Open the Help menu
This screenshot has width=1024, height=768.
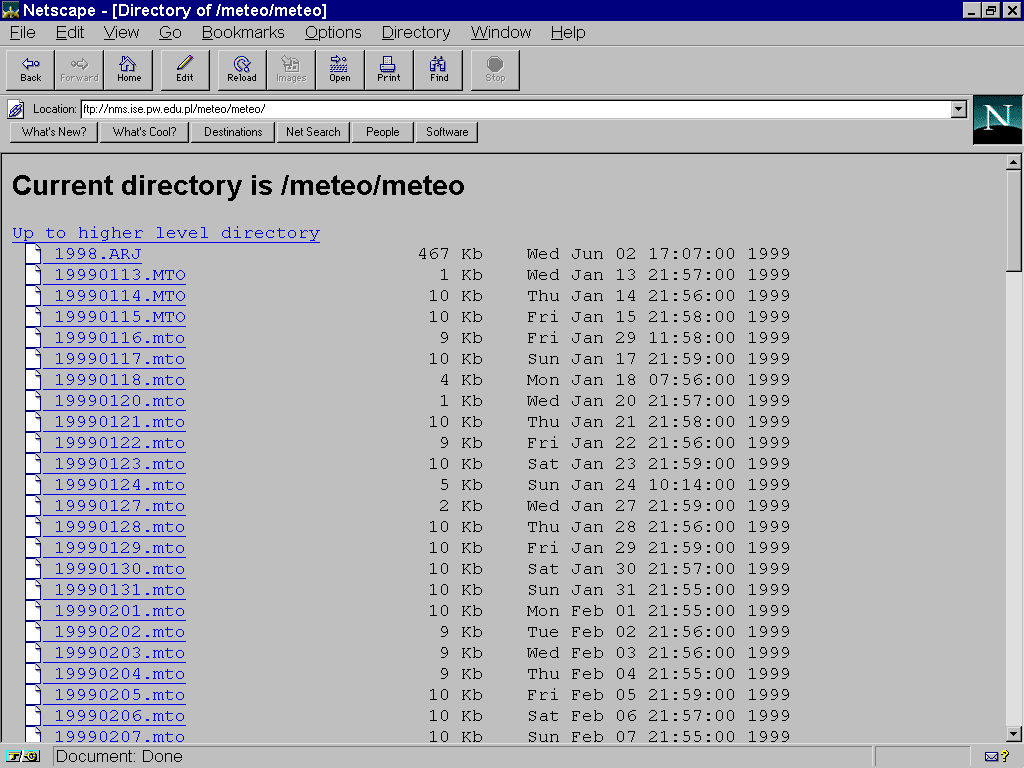[568, 33]
